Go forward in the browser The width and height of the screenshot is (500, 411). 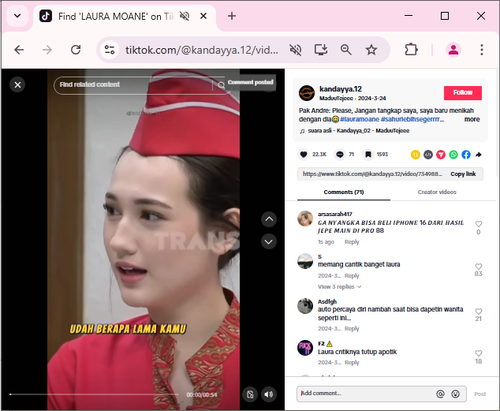pyautogui.click(x=47, y=50)
